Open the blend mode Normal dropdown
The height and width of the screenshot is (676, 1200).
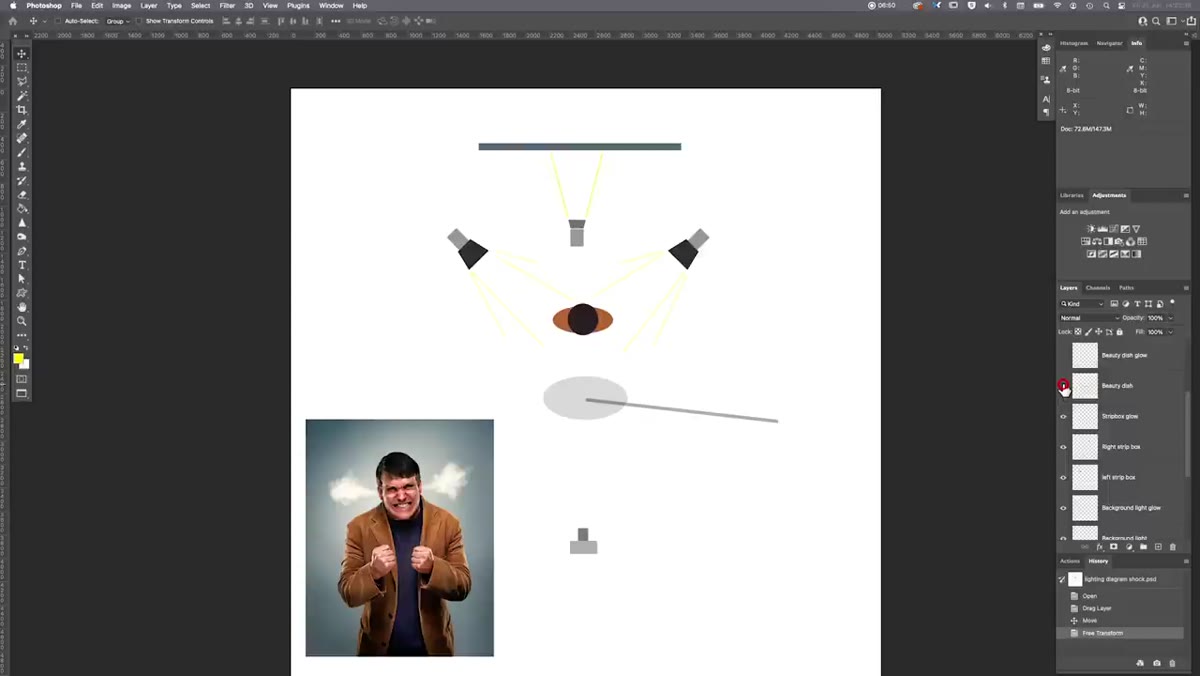[x=1088, y=318]
